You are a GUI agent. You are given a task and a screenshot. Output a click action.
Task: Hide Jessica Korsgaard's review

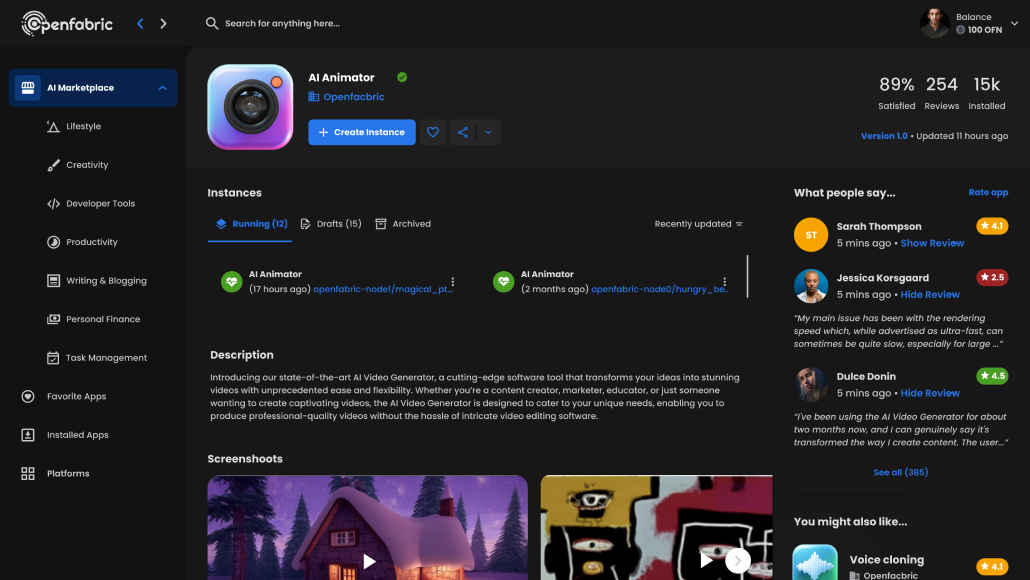930,295
